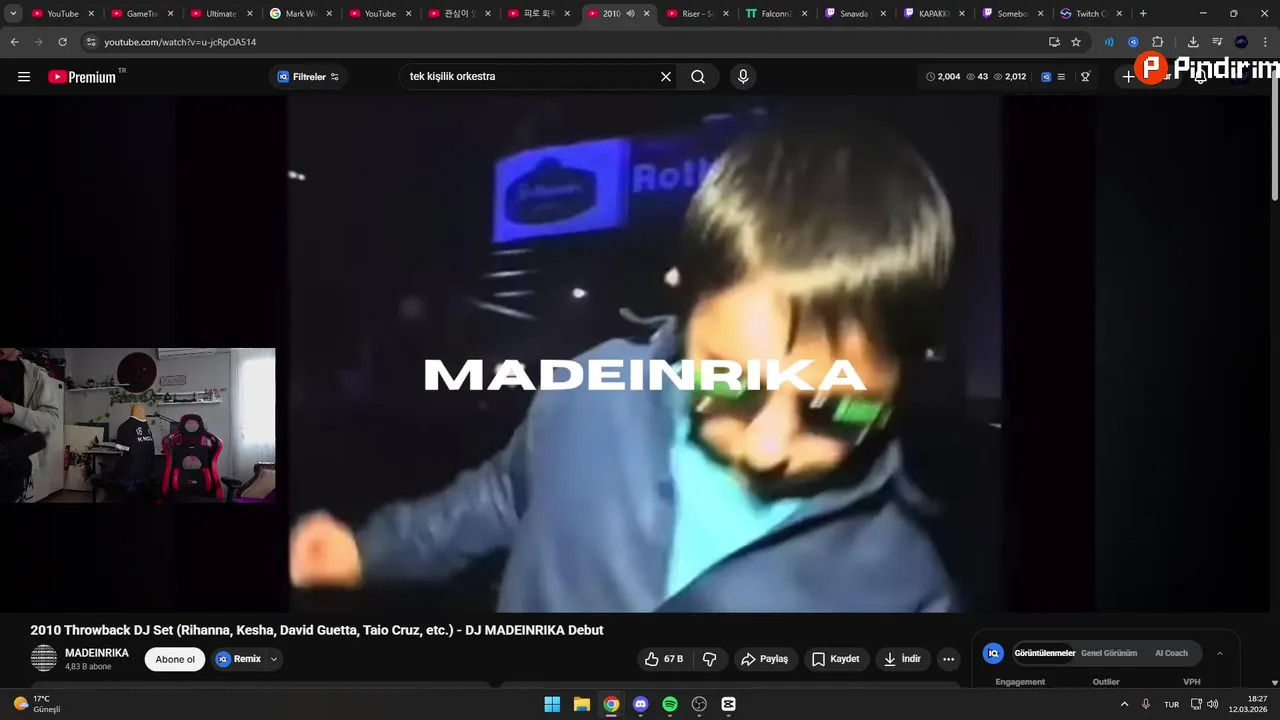Click the vidIQ panel logo icon
Viewport: 1280px width, 720px height.
click(x=993, y=653)
